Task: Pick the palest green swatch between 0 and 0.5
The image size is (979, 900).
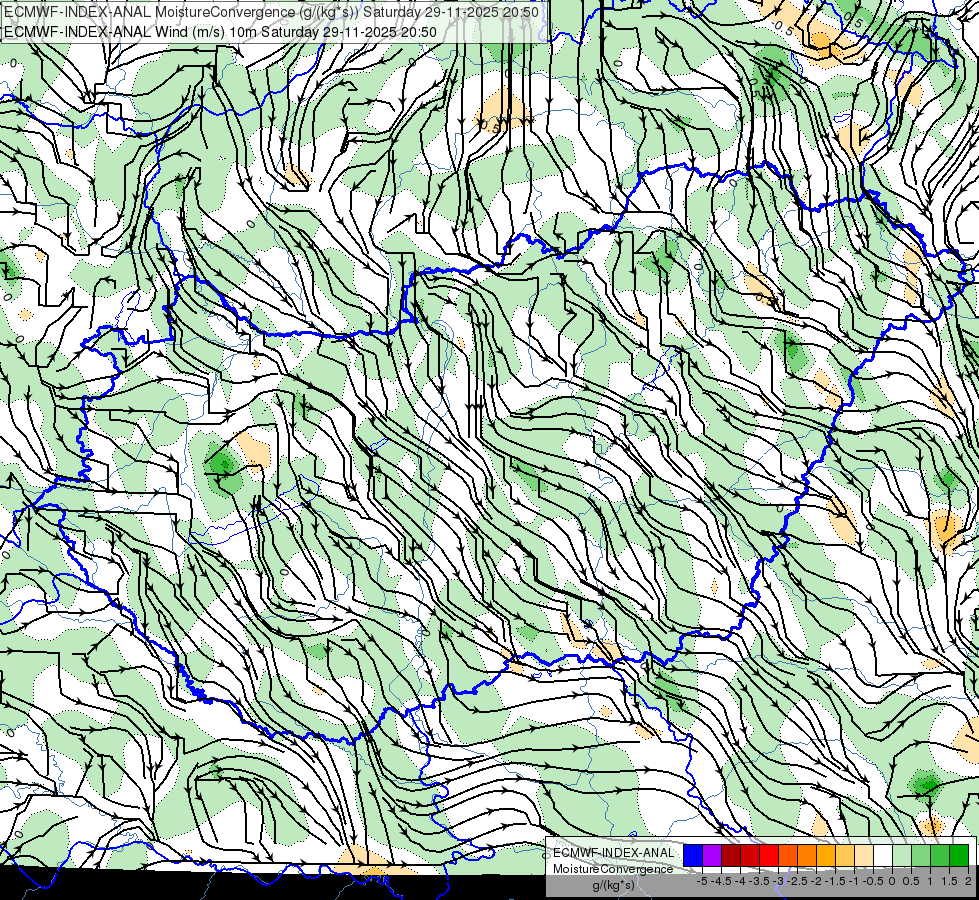Action: click(x=902, y=856)
